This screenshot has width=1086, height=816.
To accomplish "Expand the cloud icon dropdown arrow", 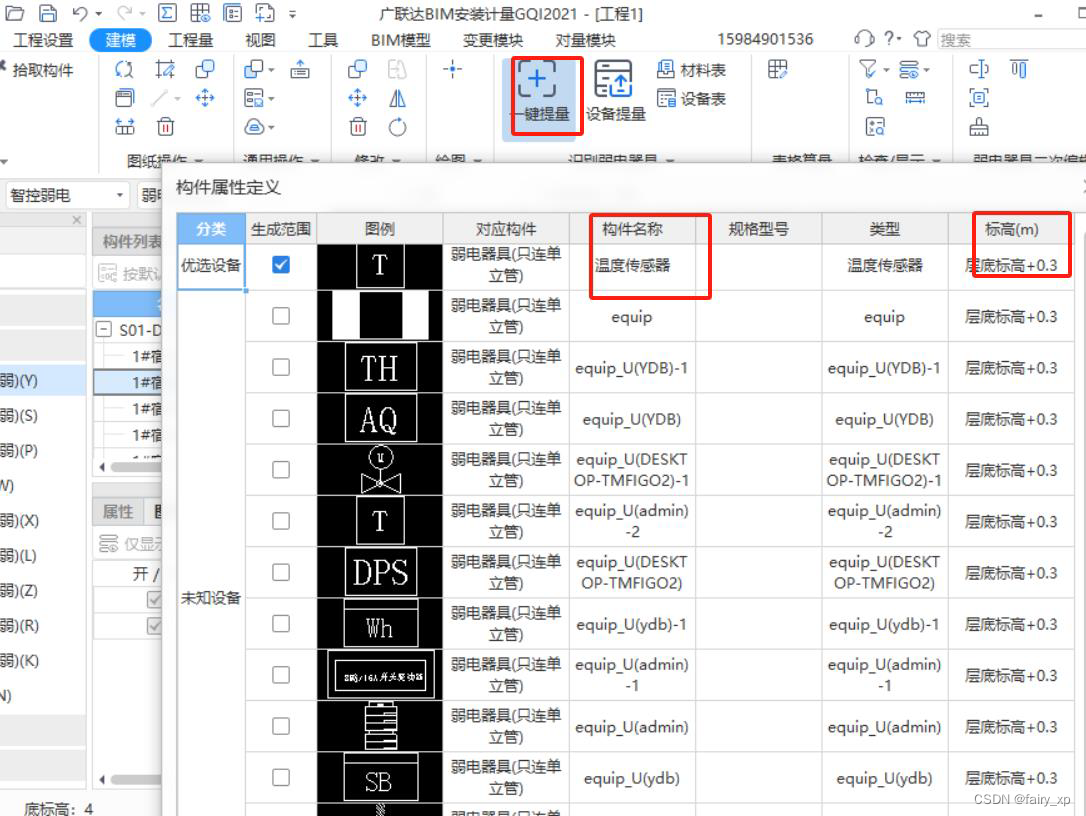I will coord(271,127).
